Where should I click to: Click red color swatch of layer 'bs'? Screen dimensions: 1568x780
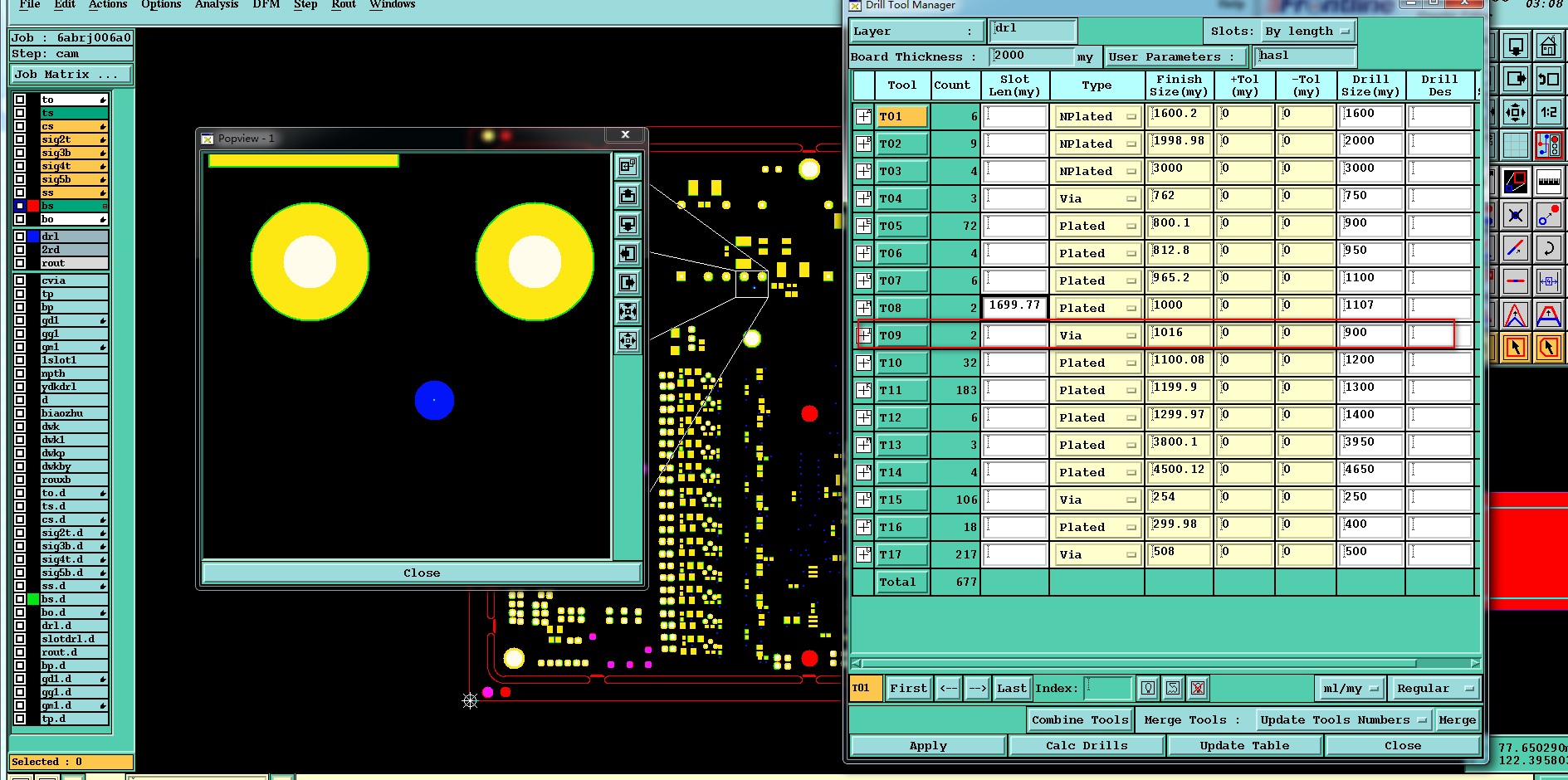[33, 206]
